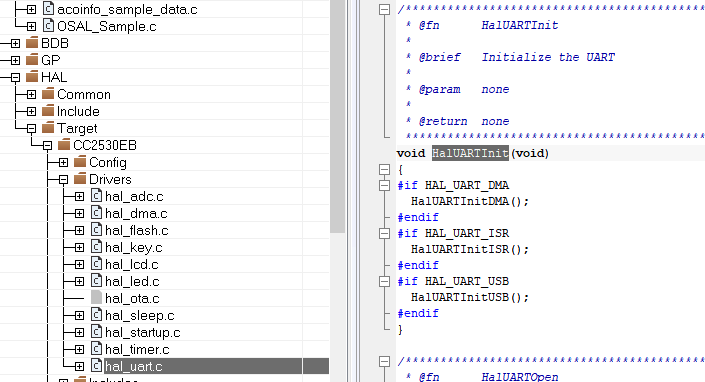Click the excluded hal_ota.c gray file icon
This screenshot has height=382, width=705.
pyautogui.click(x=96, y=298)
